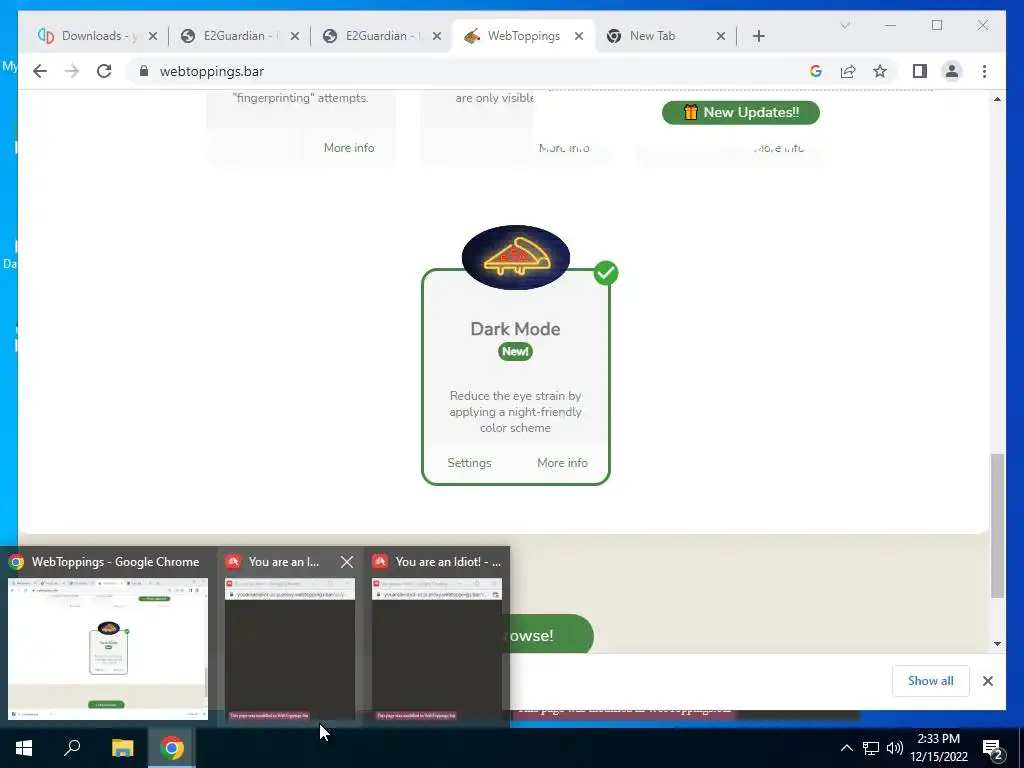Open the Google icon in address bar
This screenshot has width=1024, height=768.
click(816, 71)
